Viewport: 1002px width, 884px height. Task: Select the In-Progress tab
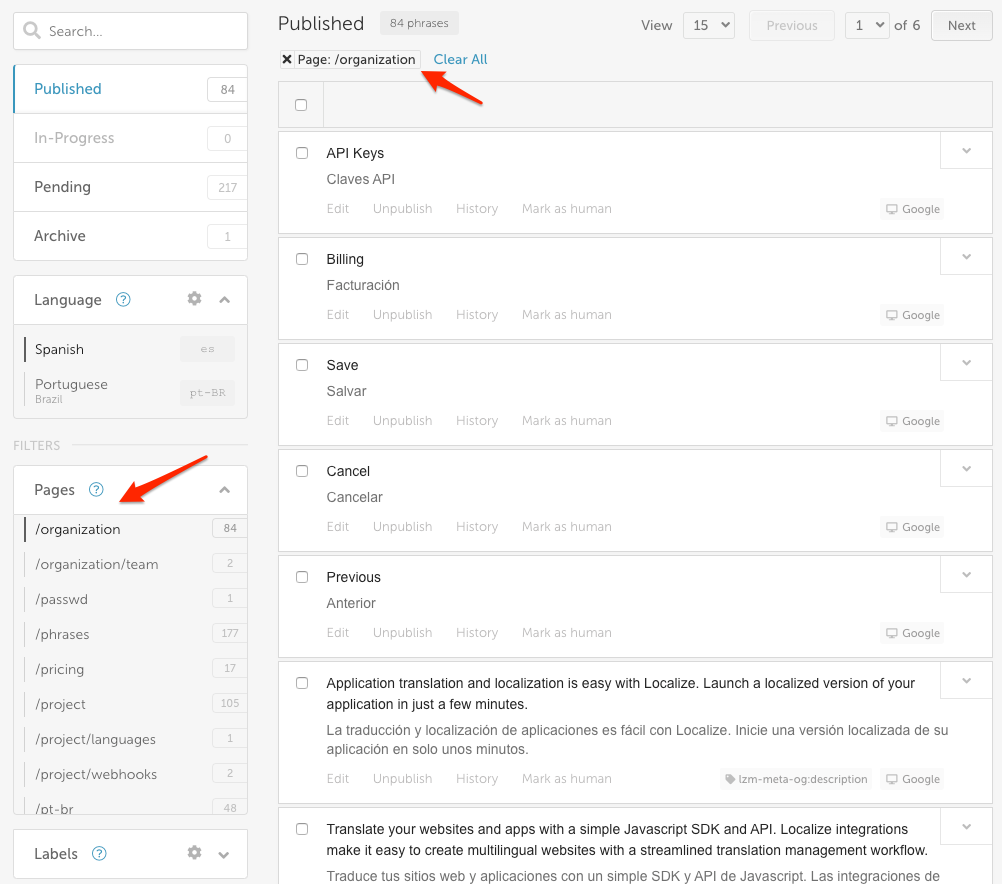[131, 138]
